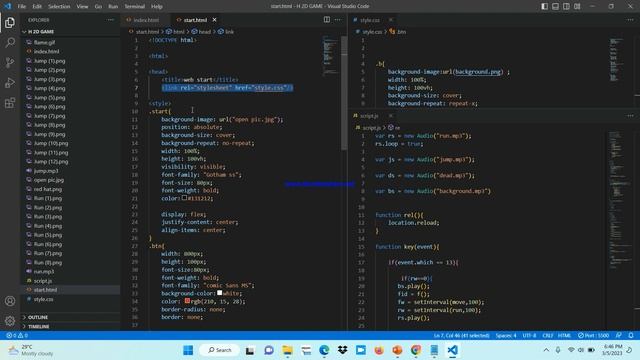This screenshot has width=640, height=360.
Task: Change encoding UTF-8 in status bar
Action: [529, 335]
